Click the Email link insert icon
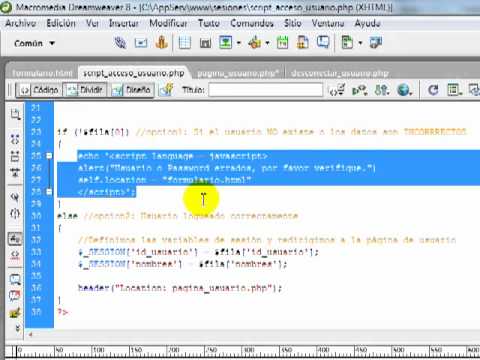Screen dimensions: 480x360 (x=141, y=43)
